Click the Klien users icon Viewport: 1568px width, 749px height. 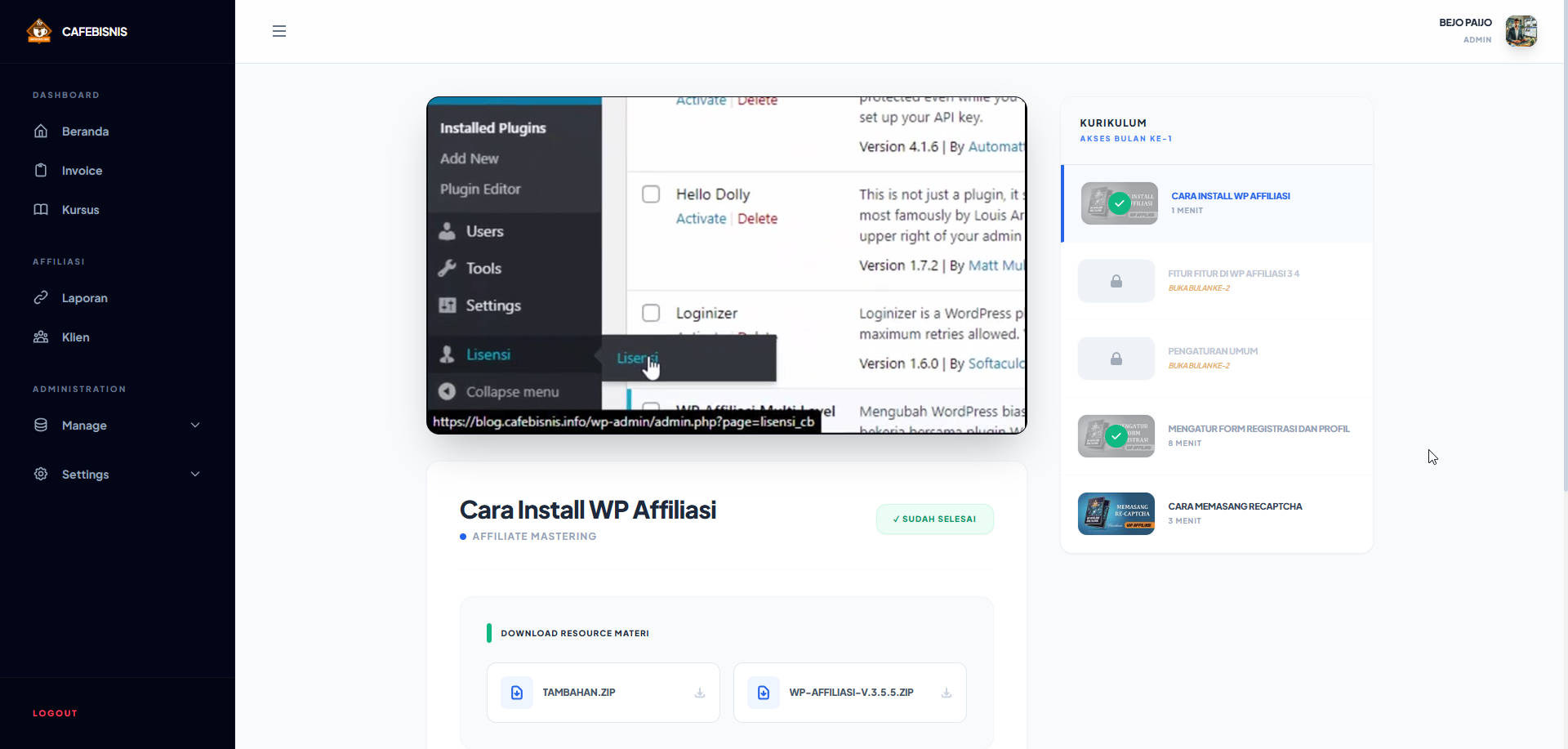point(41,337)
